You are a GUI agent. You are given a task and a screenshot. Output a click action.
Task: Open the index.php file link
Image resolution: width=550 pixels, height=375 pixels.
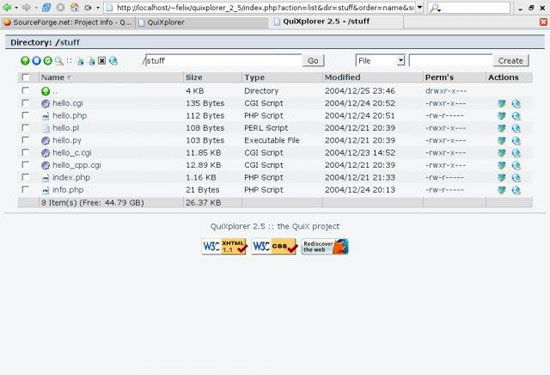pyautogui.click(x=71, y=178)
